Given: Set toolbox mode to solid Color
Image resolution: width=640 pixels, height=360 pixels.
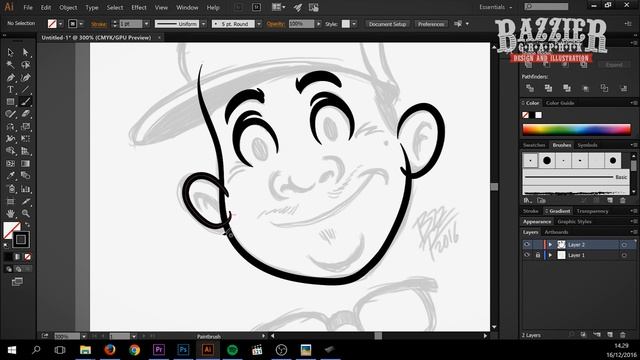Looking at the screenshot, I should pyautogui.click(x=8, y=257).
